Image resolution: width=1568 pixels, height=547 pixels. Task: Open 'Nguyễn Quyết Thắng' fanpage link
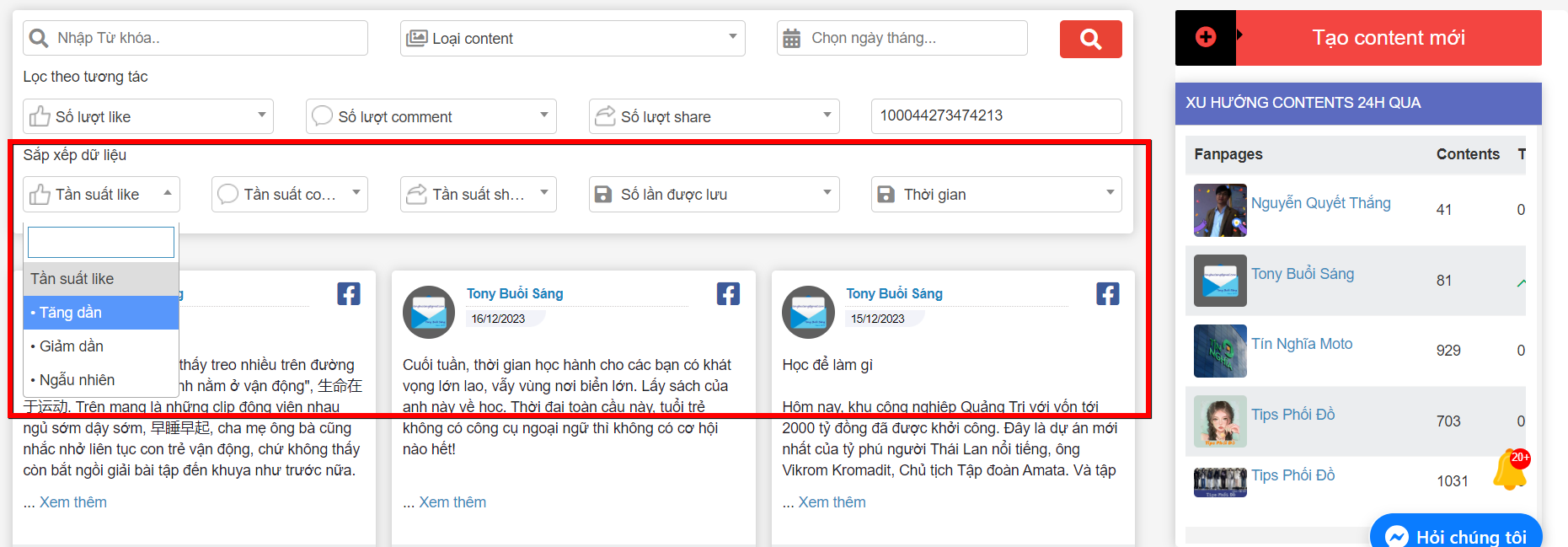tap(1320, 203)
